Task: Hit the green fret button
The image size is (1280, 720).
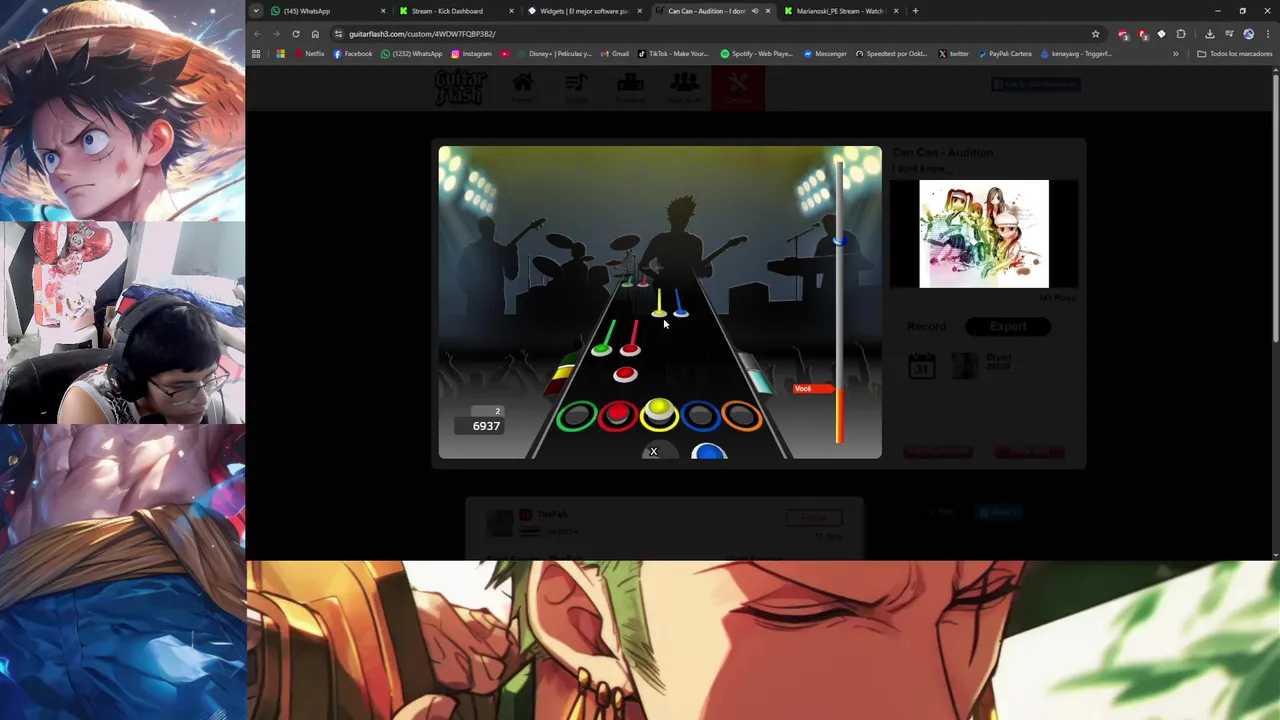Action: 576,416
